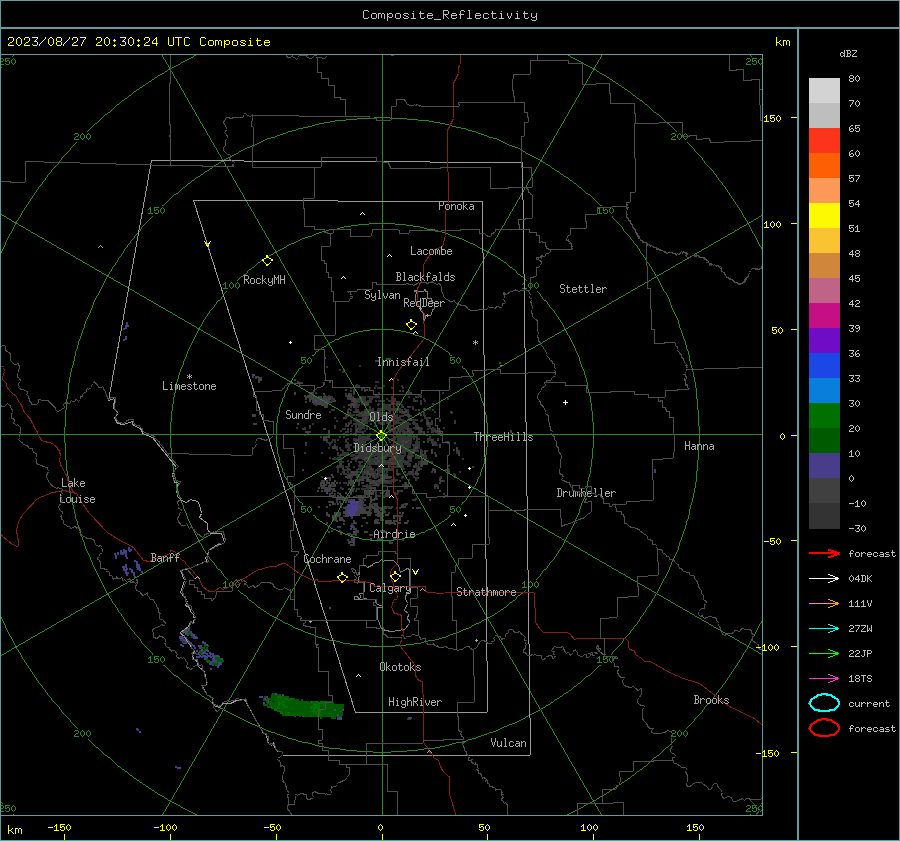Click the Strathmore label
This screenshot has width=900, height=841.
pos(486,592)
